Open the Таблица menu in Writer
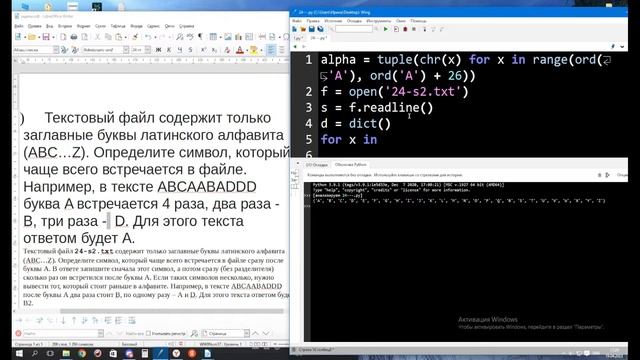Image resolution: width=640 pixels, height=360 pixels. (118, 26)
